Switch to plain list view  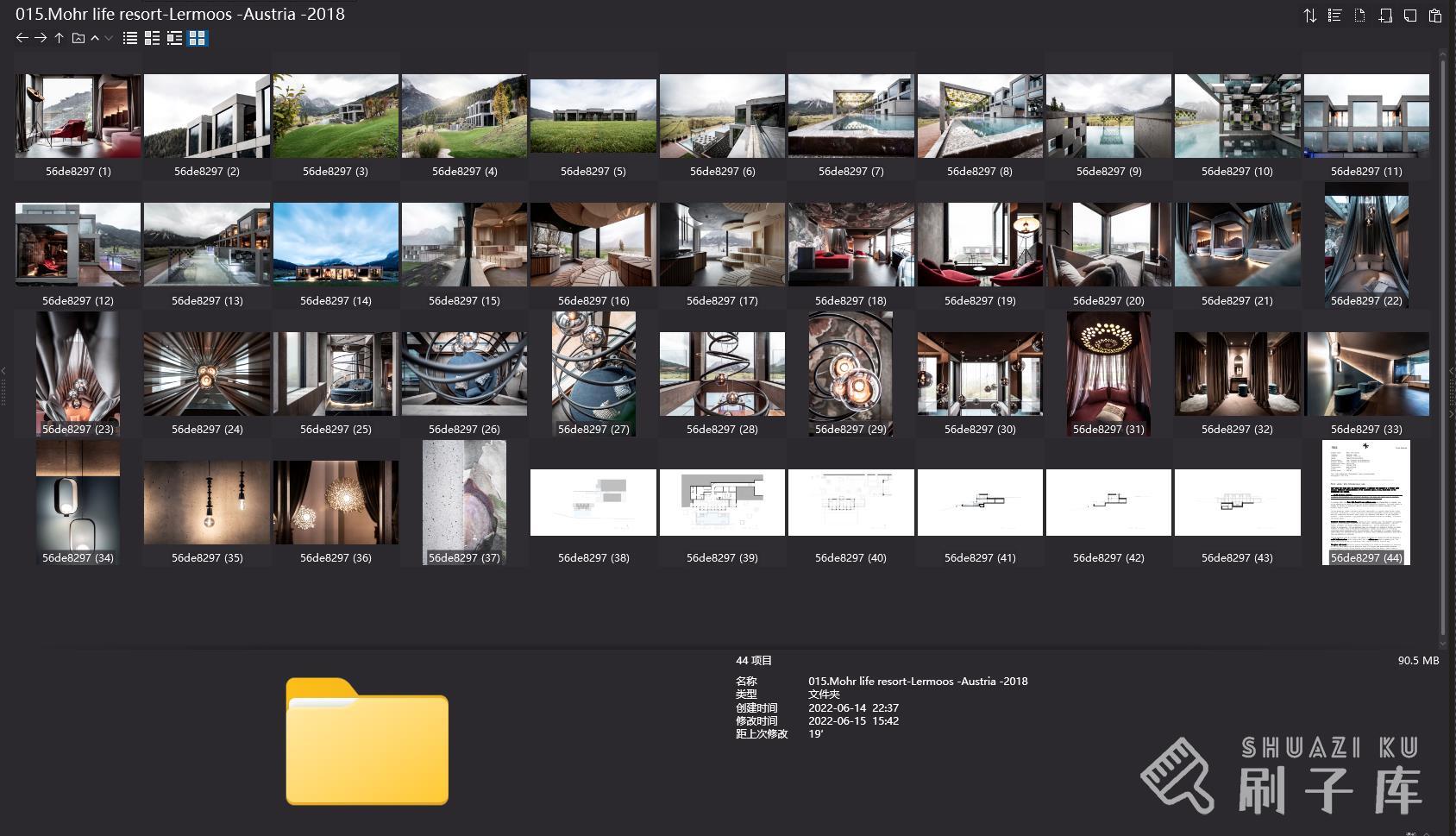(130, 38)
